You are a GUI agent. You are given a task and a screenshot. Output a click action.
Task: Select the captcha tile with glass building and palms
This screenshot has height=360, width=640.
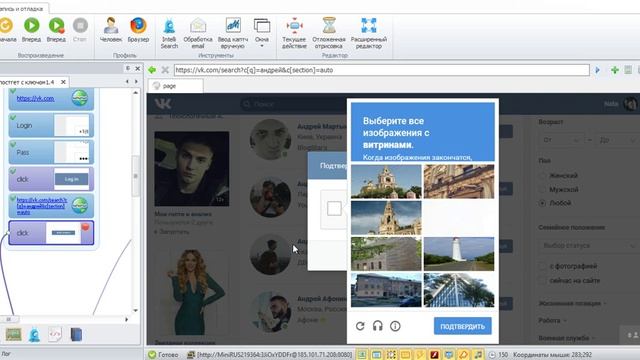(459, 290)
